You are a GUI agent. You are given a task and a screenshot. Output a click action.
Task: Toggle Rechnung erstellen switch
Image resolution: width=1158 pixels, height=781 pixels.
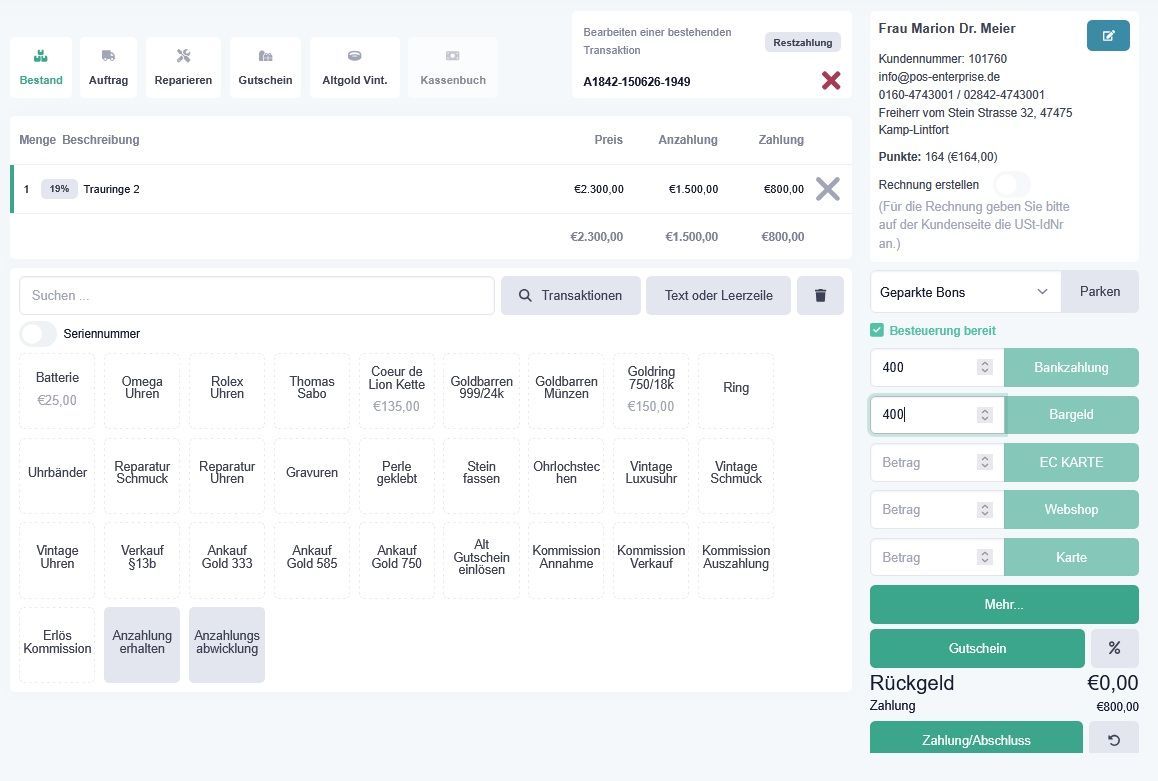(1011, 185)
